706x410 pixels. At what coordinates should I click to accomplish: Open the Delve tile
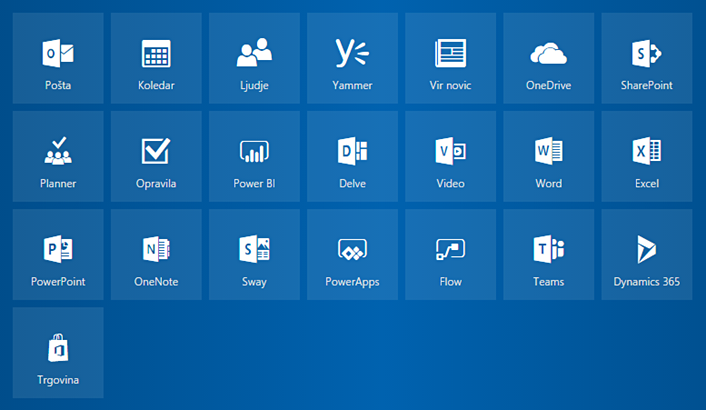(353, 156)
